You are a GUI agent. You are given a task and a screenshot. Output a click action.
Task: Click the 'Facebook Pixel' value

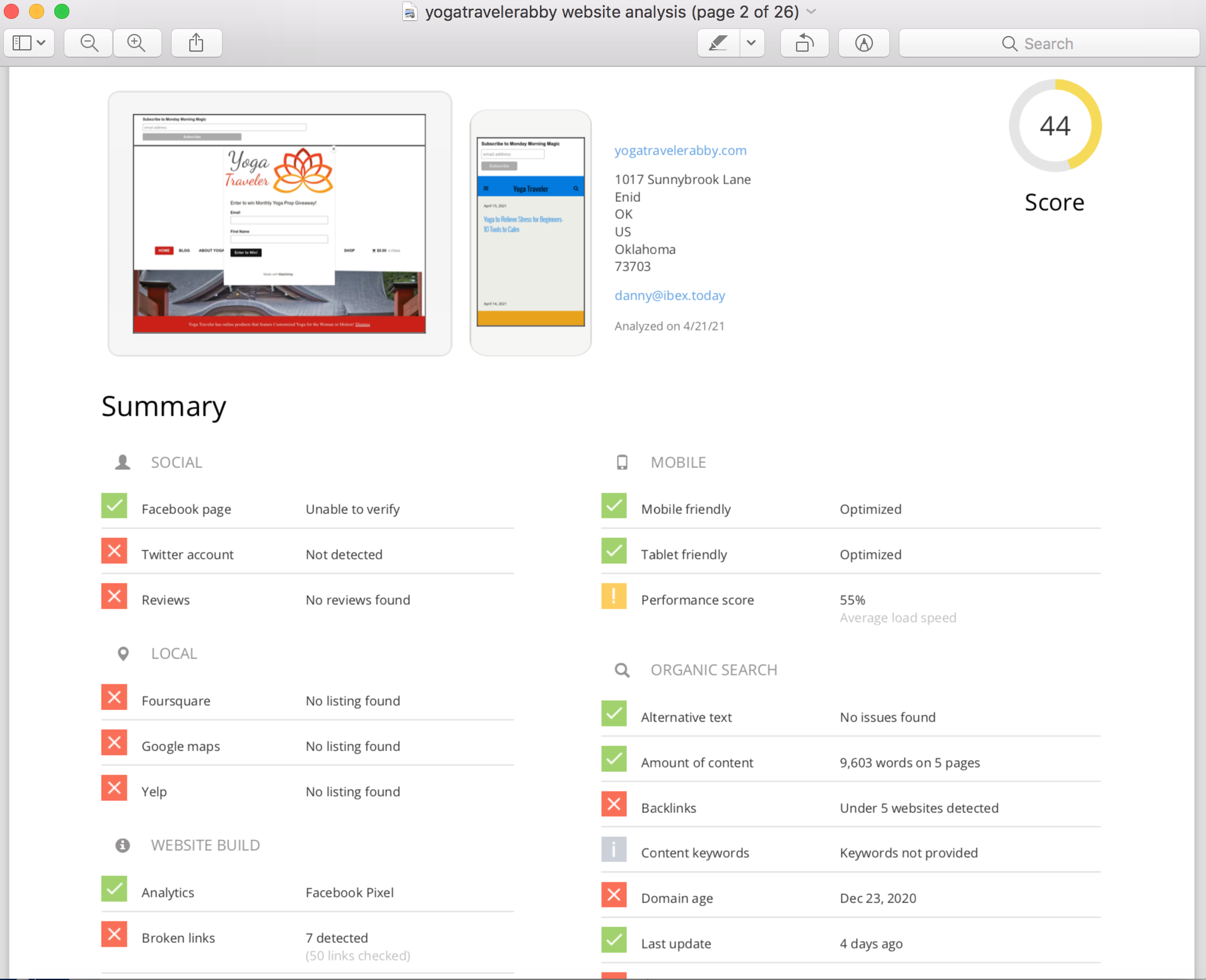[x=349, y=892]
